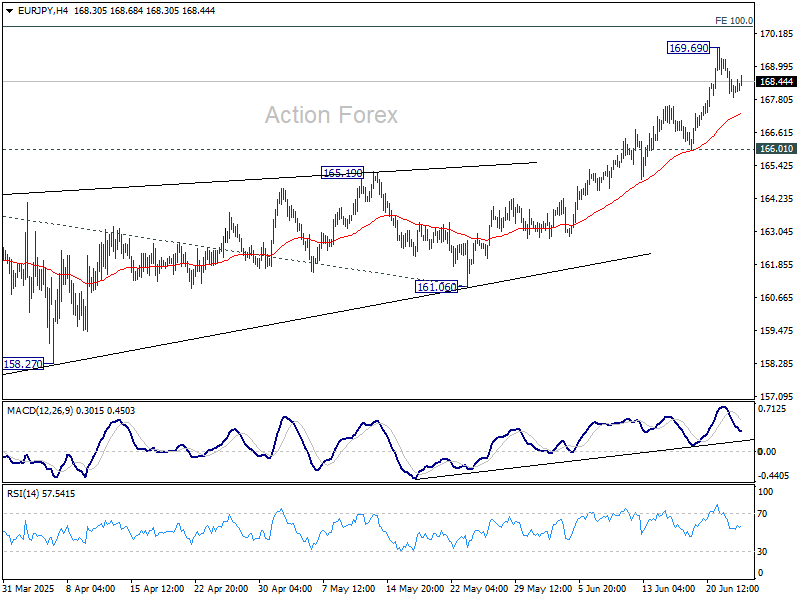Select the 166.010 support level tag
This screenshot has width=800, height=600.
[776, 148]
